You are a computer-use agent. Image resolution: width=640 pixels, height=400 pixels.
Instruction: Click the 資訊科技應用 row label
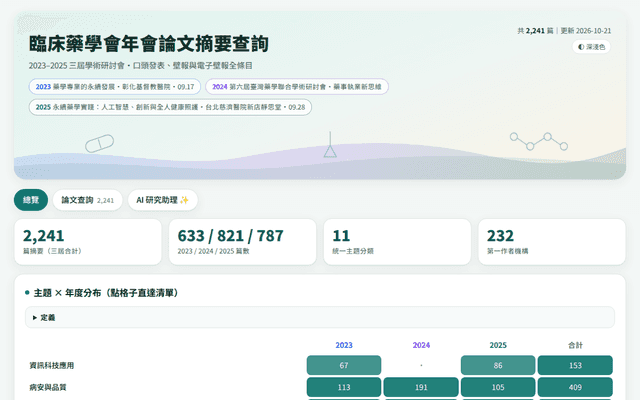pyautogui.click(x=51, y=366)
